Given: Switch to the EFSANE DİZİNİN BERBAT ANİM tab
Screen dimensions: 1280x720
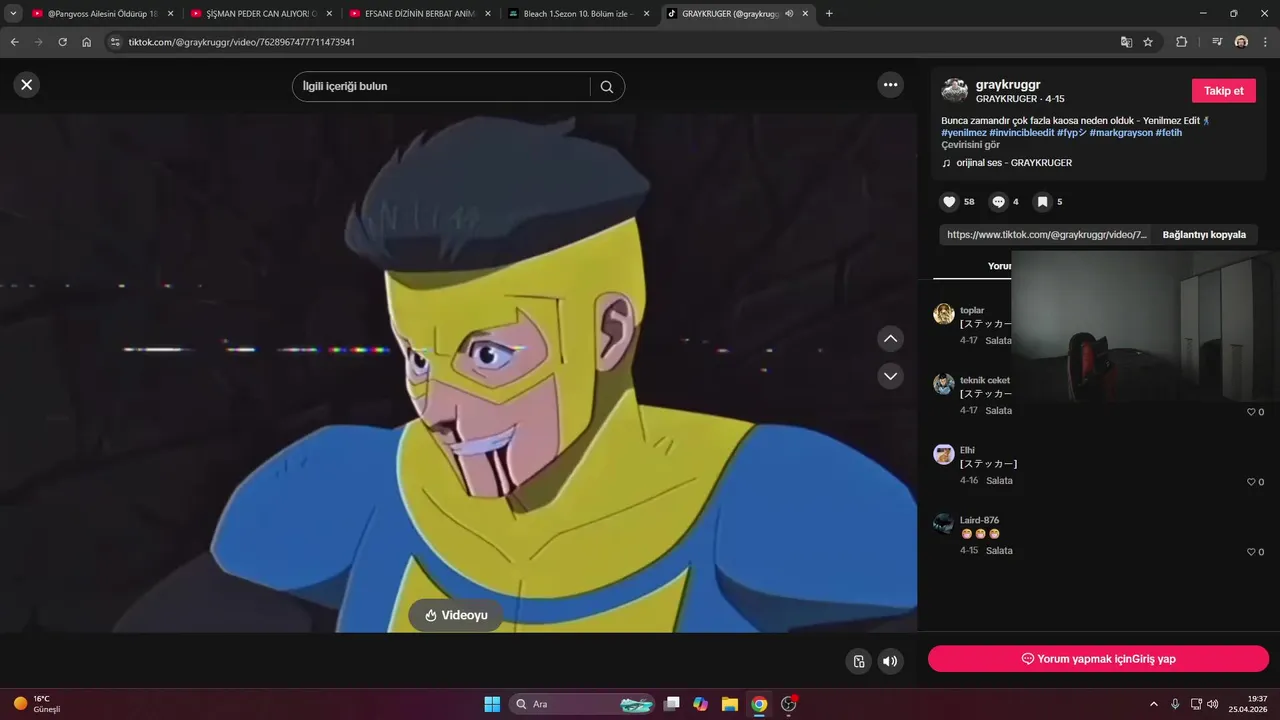Looking at the screenshot, I should (420, 14).
